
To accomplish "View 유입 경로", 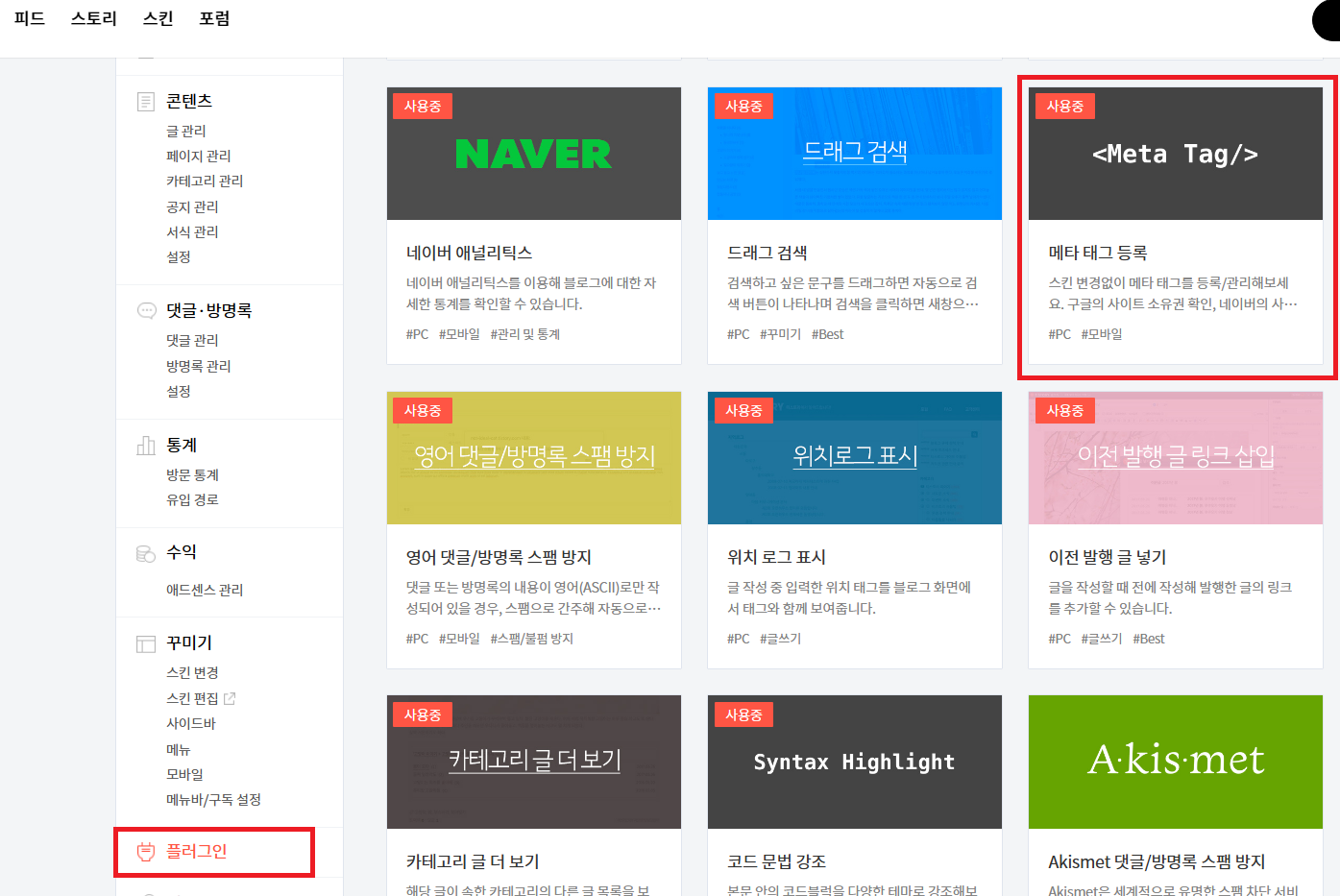I will (192, 499).
